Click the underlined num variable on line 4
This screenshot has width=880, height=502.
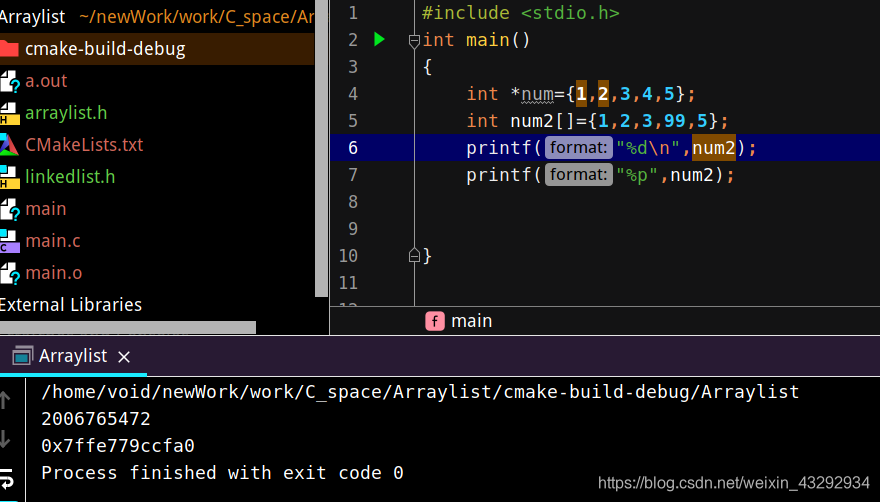538,94
